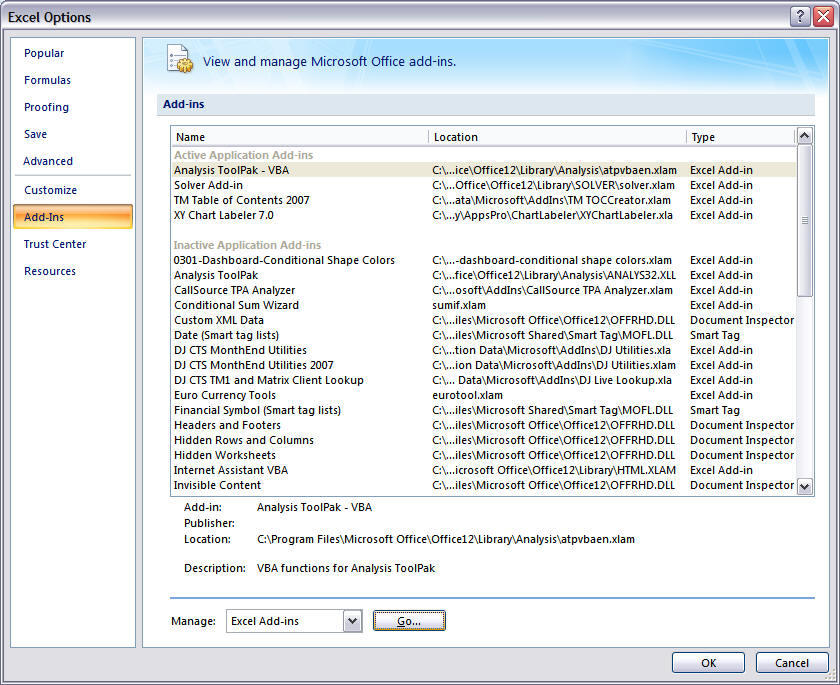This screenshot has width=840, height=685.
Task: Click the add-ins list scrollbar thumb
Action: tap(804, 220)
